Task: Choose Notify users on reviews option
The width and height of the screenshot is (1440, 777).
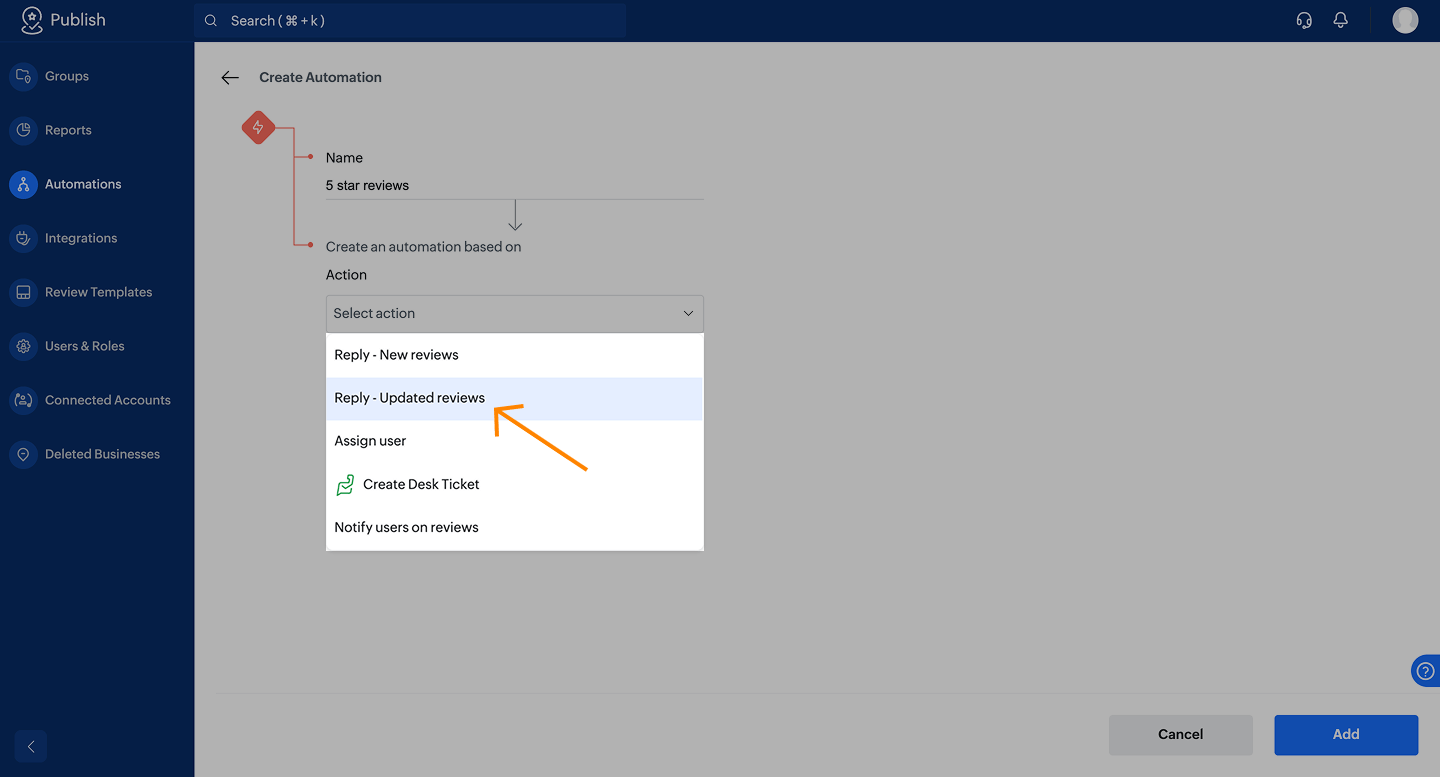Action: click(x=515, y=527)
